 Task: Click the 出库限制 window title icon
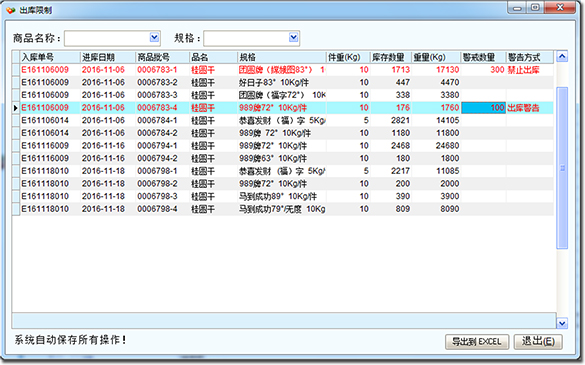pyautogui.click(x=11, y=10)
